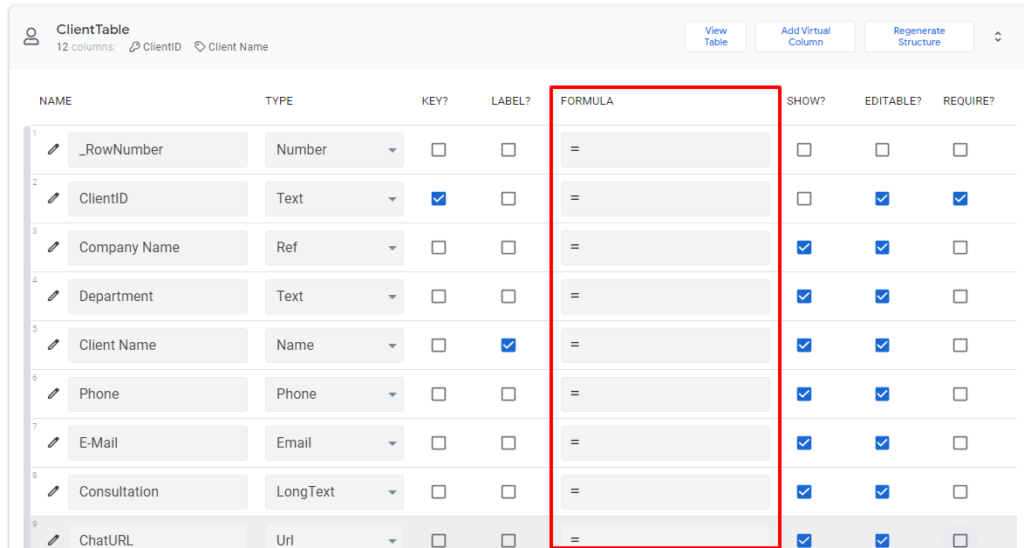Image resolution: width=1024 pixels, height=548 pixels.
Task: Expand the Email type dropdown
Action: (334, 443)
